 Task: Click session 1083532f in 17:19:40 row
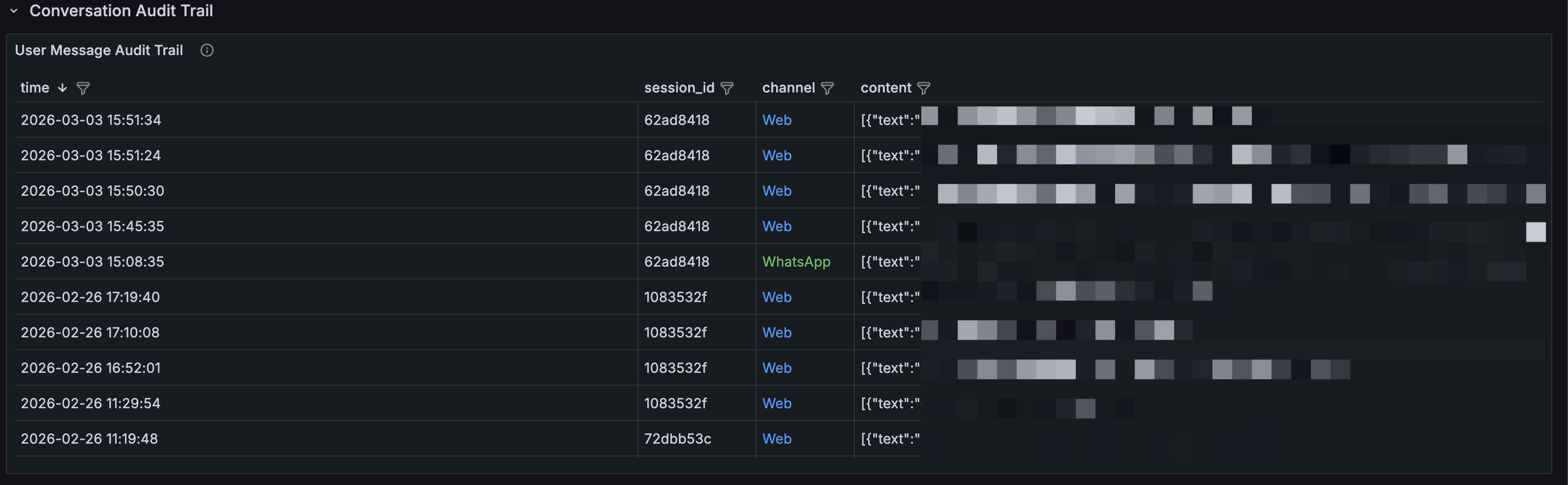(x=675, y=297)
